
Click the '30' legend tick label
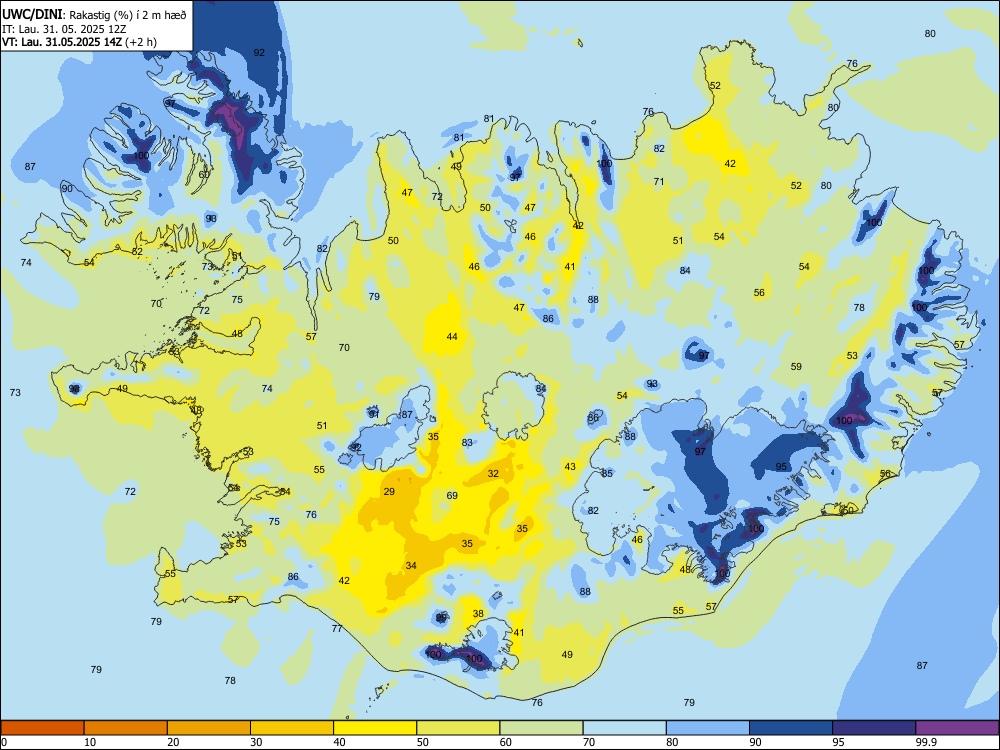click(x=256, y=742)
